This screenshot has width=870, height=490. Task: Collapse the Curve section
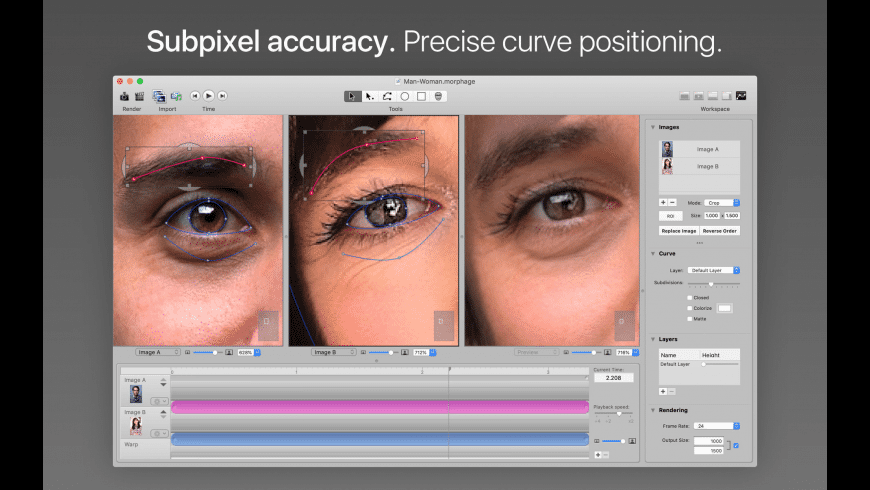pos(652,254)
